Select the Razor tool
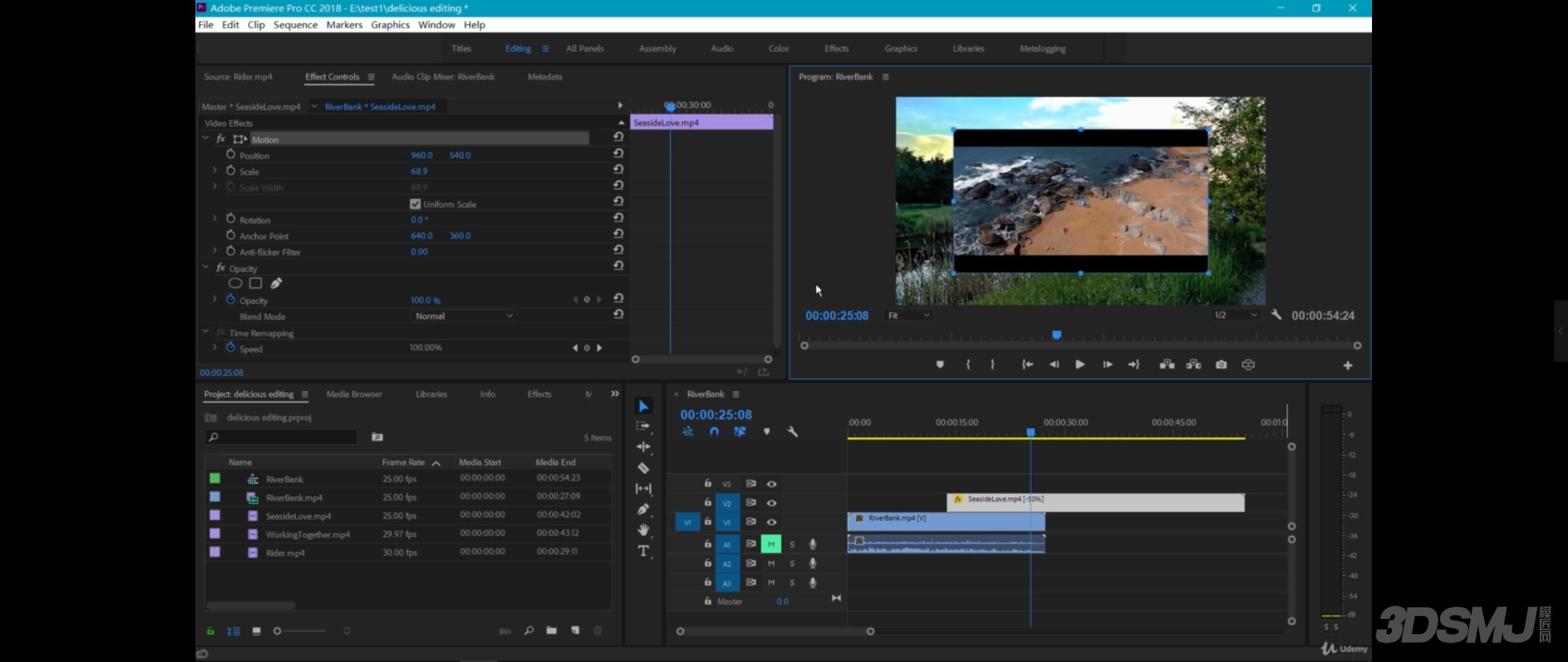The width and height of the screenshot is (1568, 662). point(643,468)
